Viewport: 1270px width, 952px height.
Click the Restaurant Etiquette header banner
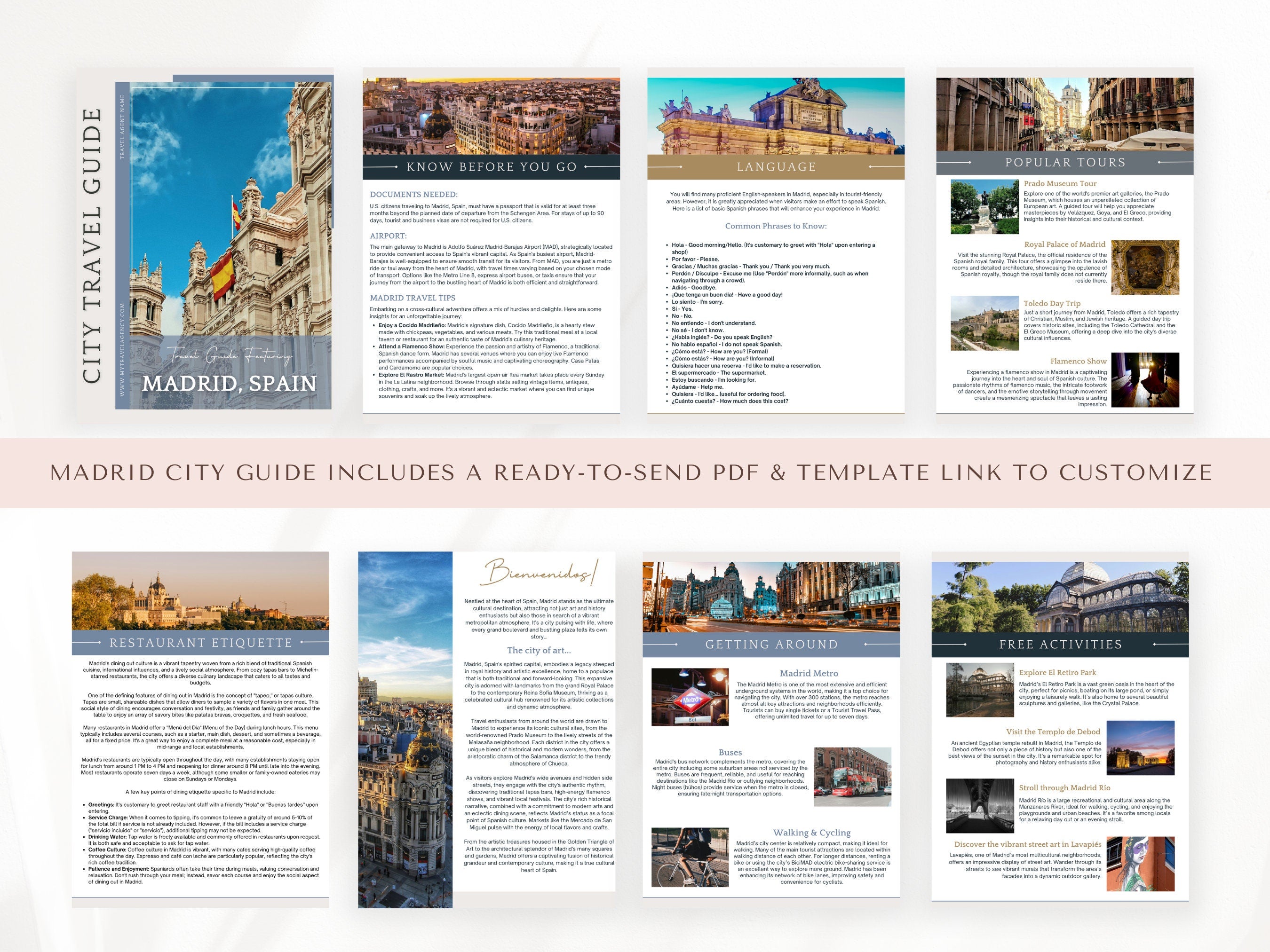(x=200, y=643)
